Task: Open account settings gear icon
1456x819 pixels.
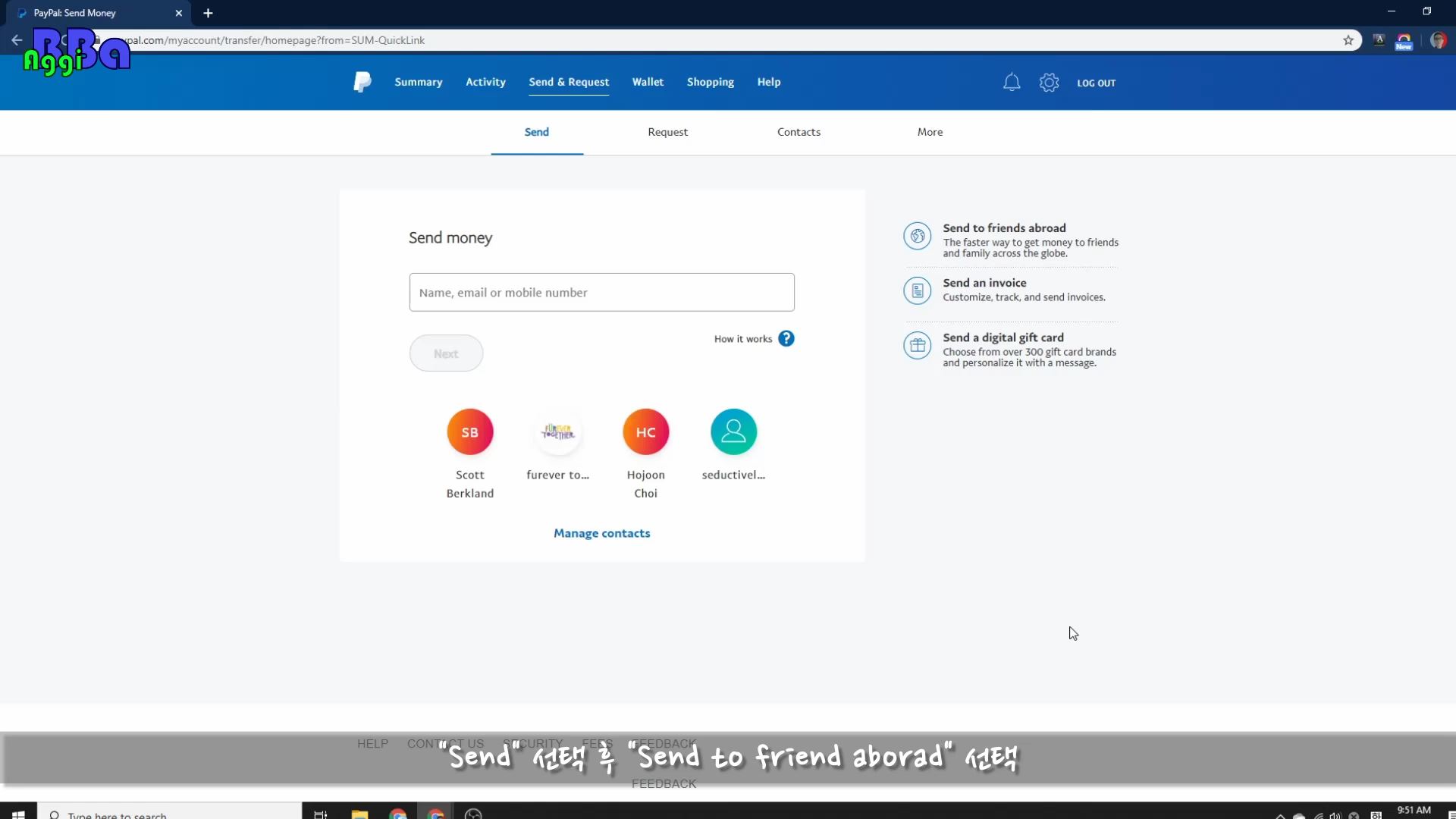Action: pos(1049,82)
